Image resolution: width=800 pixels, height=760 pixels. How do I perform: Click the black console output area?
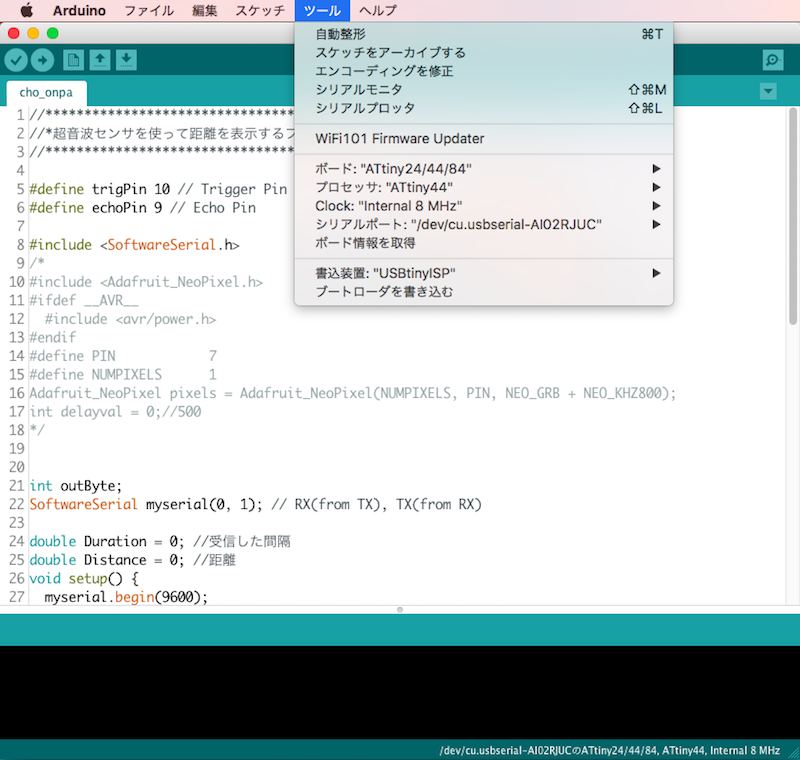click(x=400, y=692)
